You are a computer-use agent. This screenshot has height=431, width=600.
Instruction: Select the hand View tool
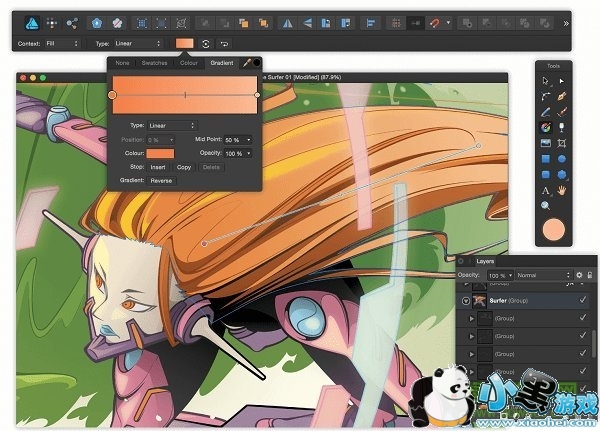tap(563, 189)
